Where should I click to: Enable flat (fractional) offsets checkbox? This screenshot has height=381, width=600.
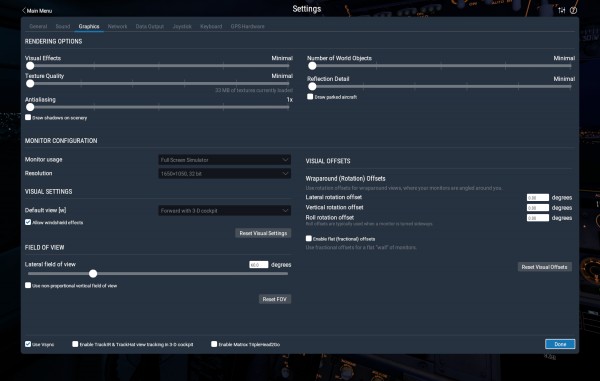(x=309, y=239)
